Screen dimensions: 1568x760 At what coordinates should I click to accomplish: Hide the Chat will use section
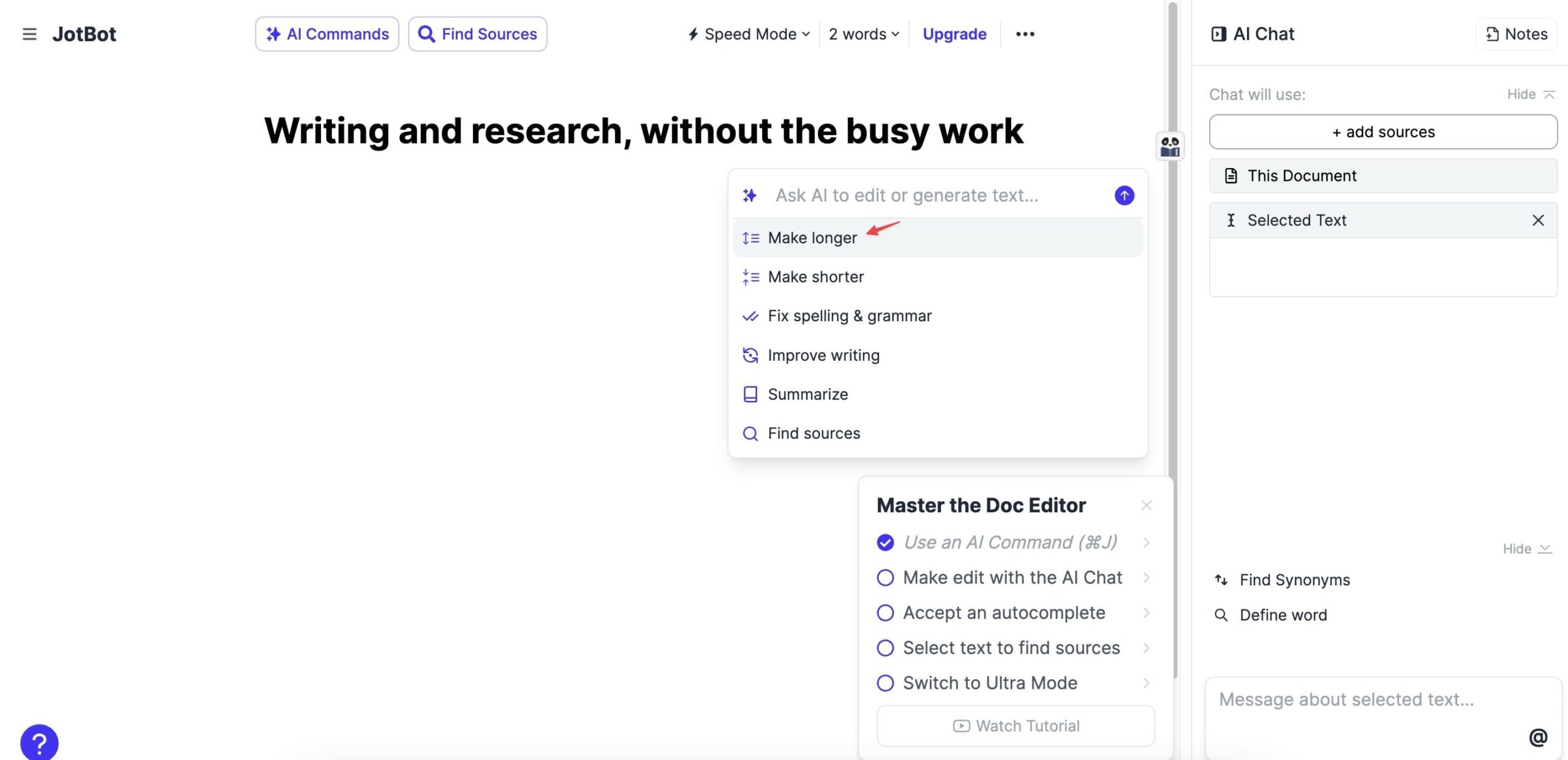point(1531,94)
